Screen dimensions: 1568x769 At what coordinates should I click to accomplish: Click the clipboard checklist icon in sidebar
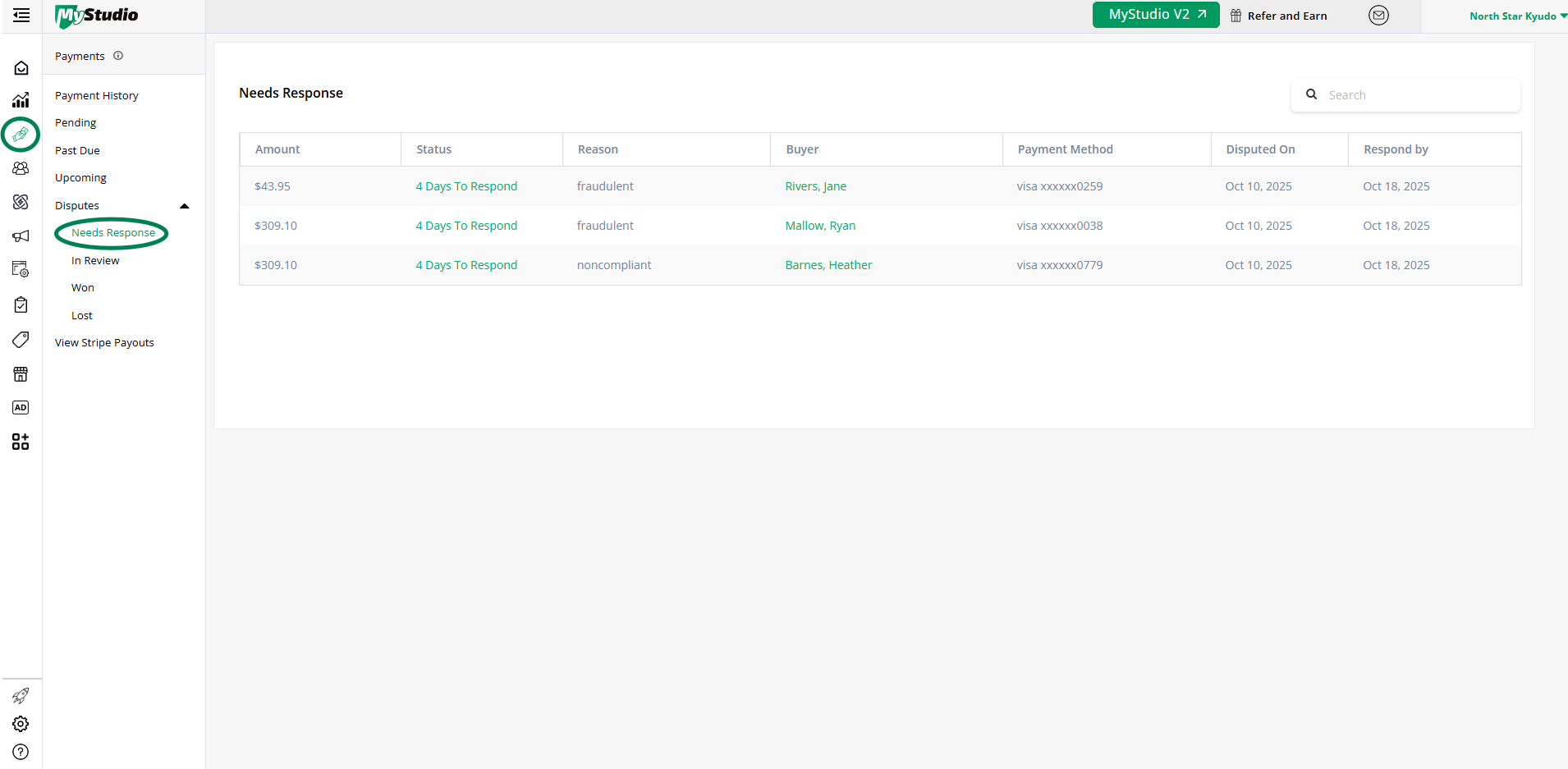click(21, 304)
